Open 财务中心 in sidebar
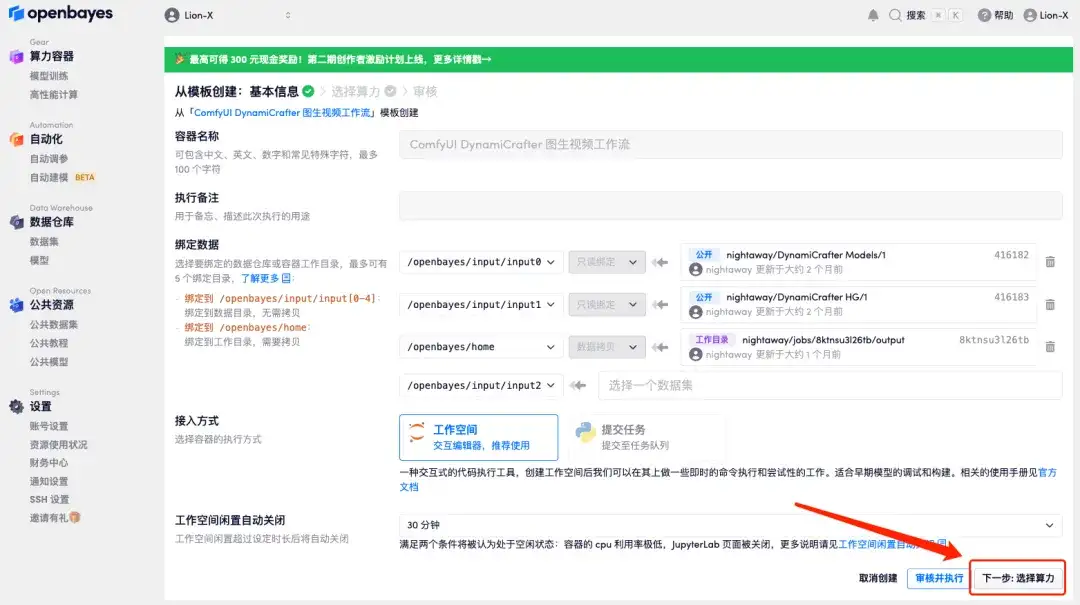The width and height of the screenshot is (1080, 605). point(49,462)
